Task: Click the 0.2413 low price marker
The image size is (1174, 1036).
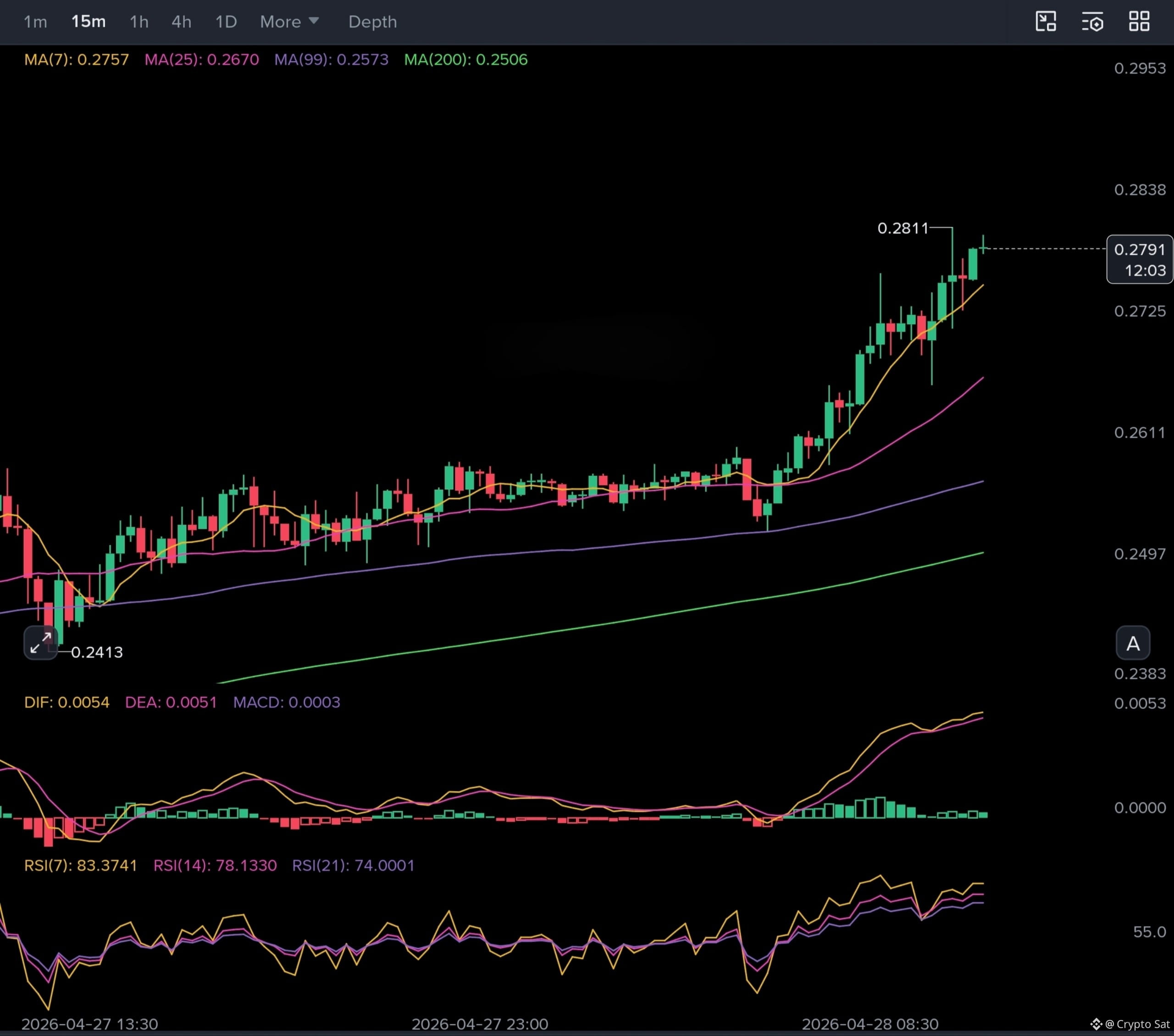Action: 97,652
